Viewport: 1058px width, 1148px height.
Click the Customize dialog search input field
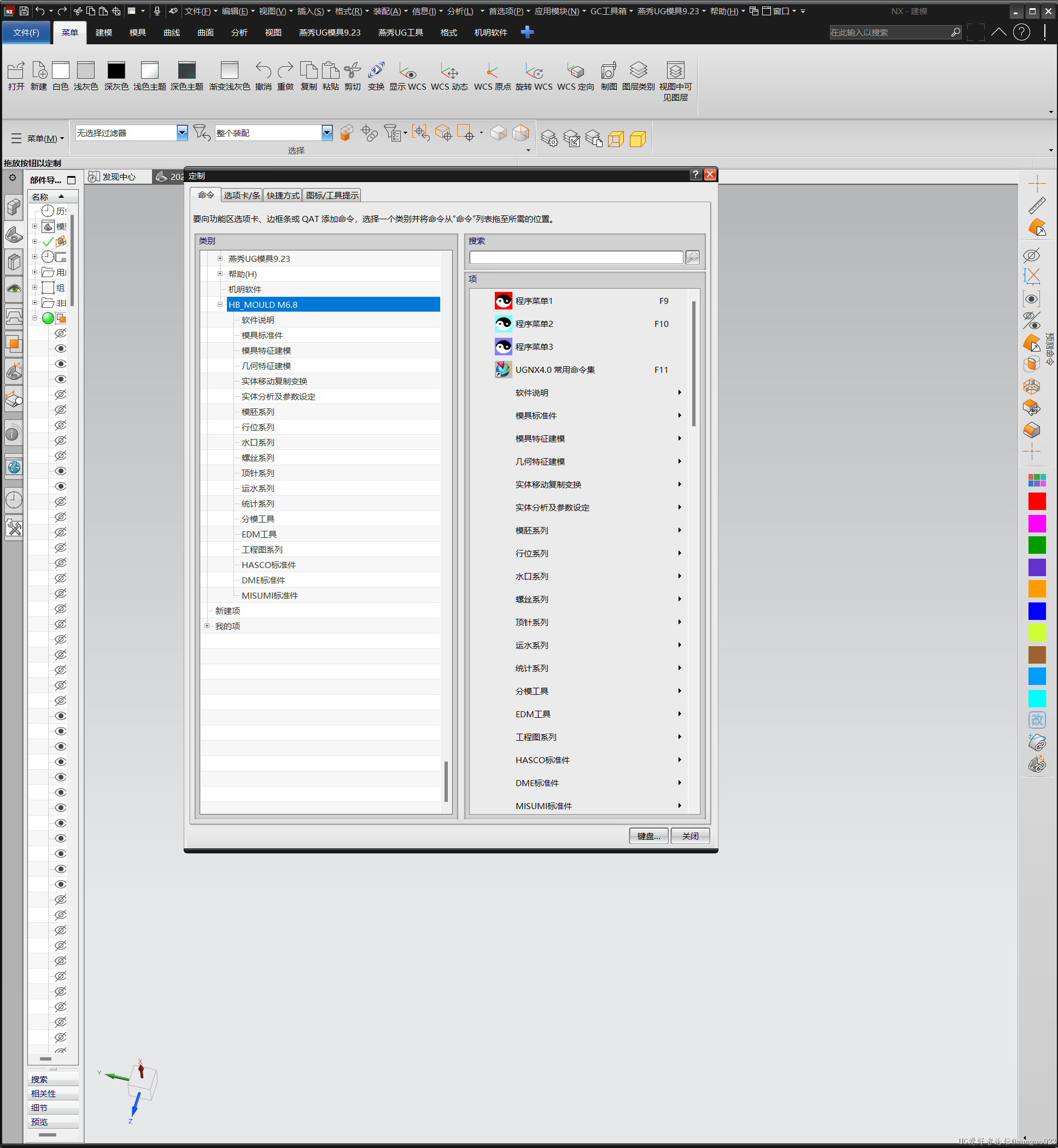576,257
